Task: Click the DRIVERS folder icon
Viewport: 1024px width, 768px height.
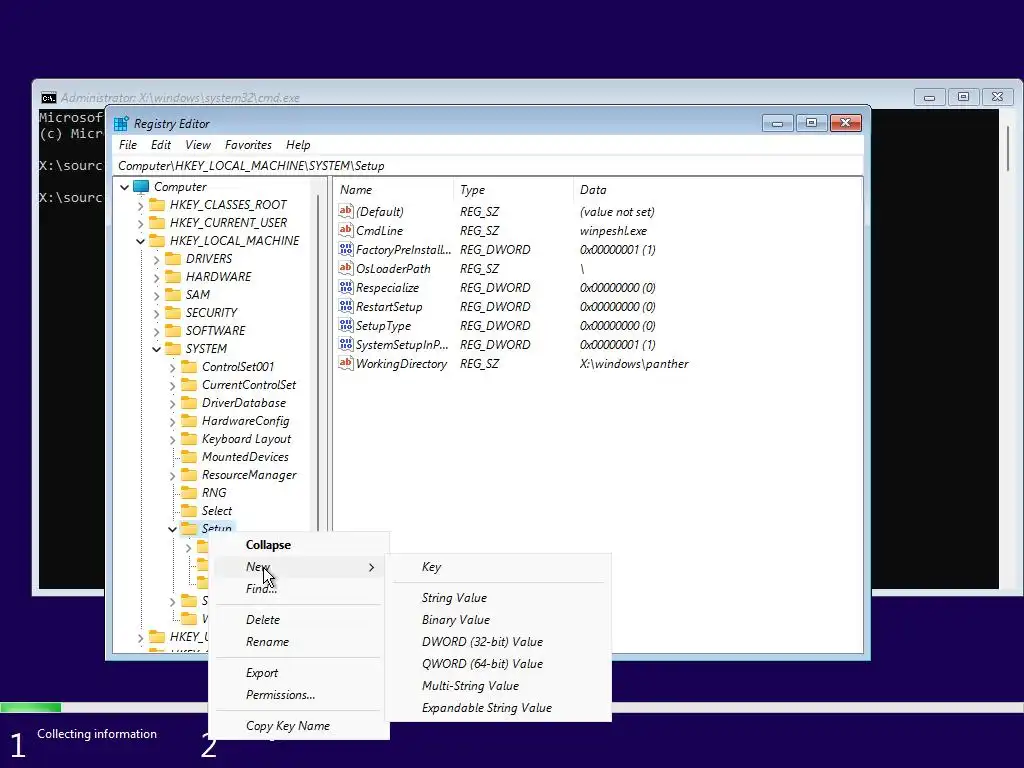Action: [x=173, y=259]
